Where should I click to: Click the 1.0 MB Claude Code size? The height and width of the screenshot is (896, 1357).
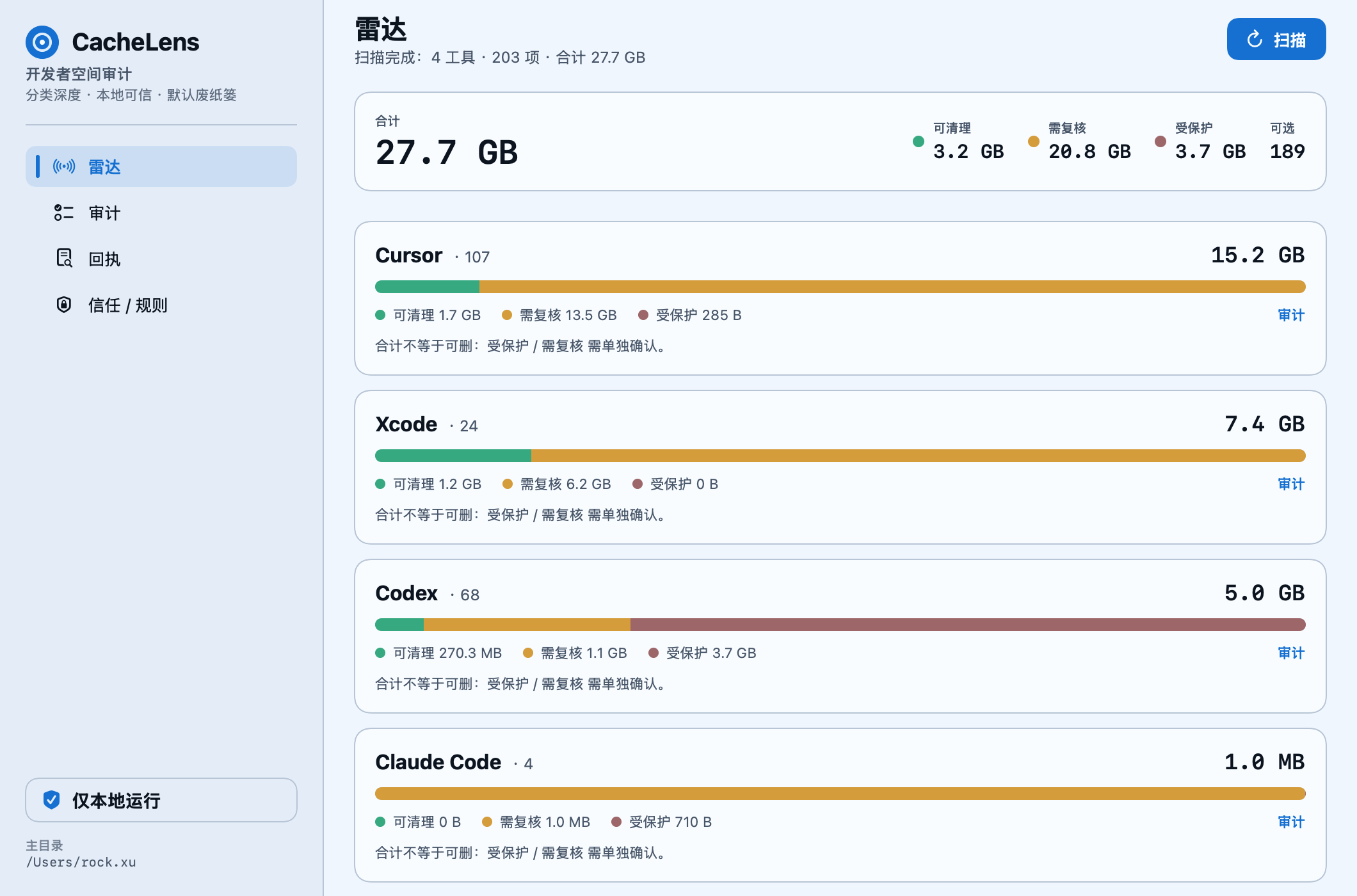pyautogui.click(x=1265, y=762)
